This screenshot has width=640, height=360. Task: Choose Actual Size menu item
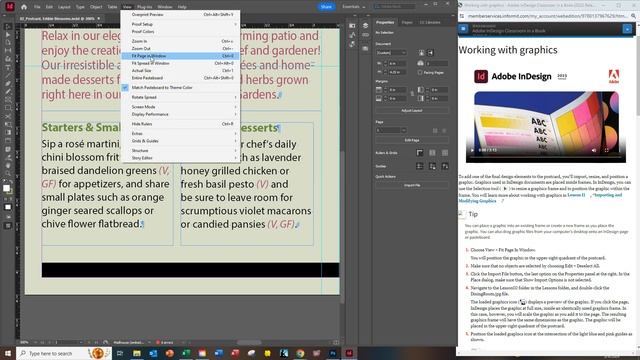(x=180, y=71)
